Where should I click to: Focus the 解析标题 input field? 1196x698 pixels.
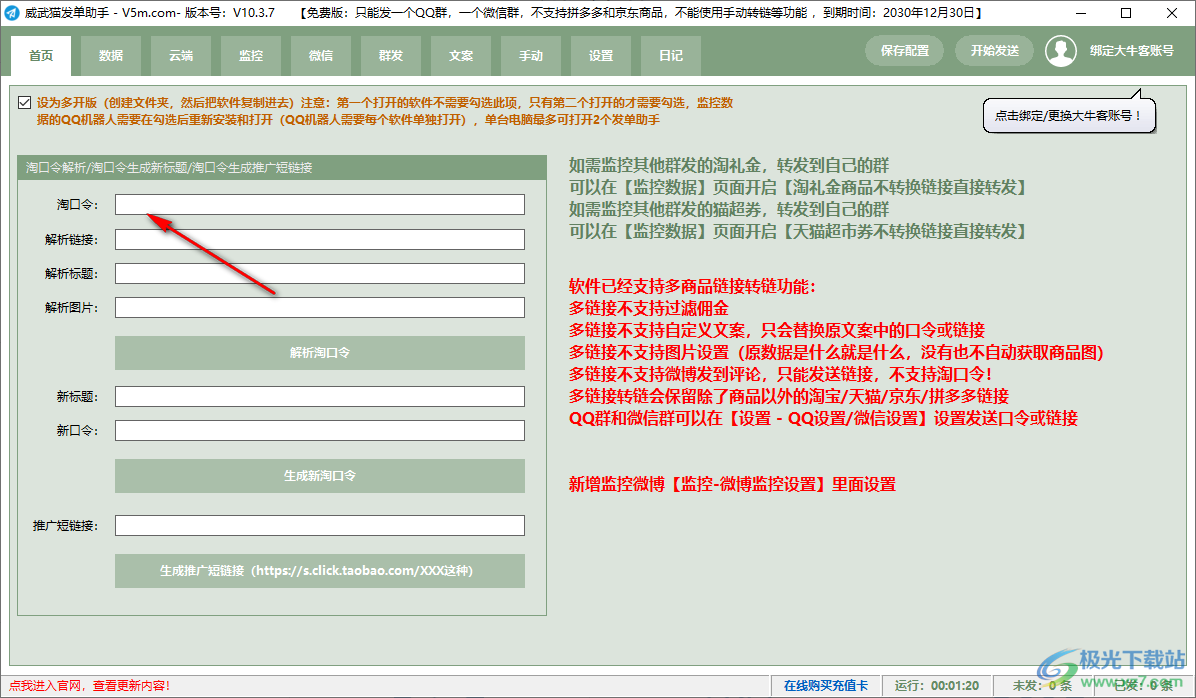320,273
